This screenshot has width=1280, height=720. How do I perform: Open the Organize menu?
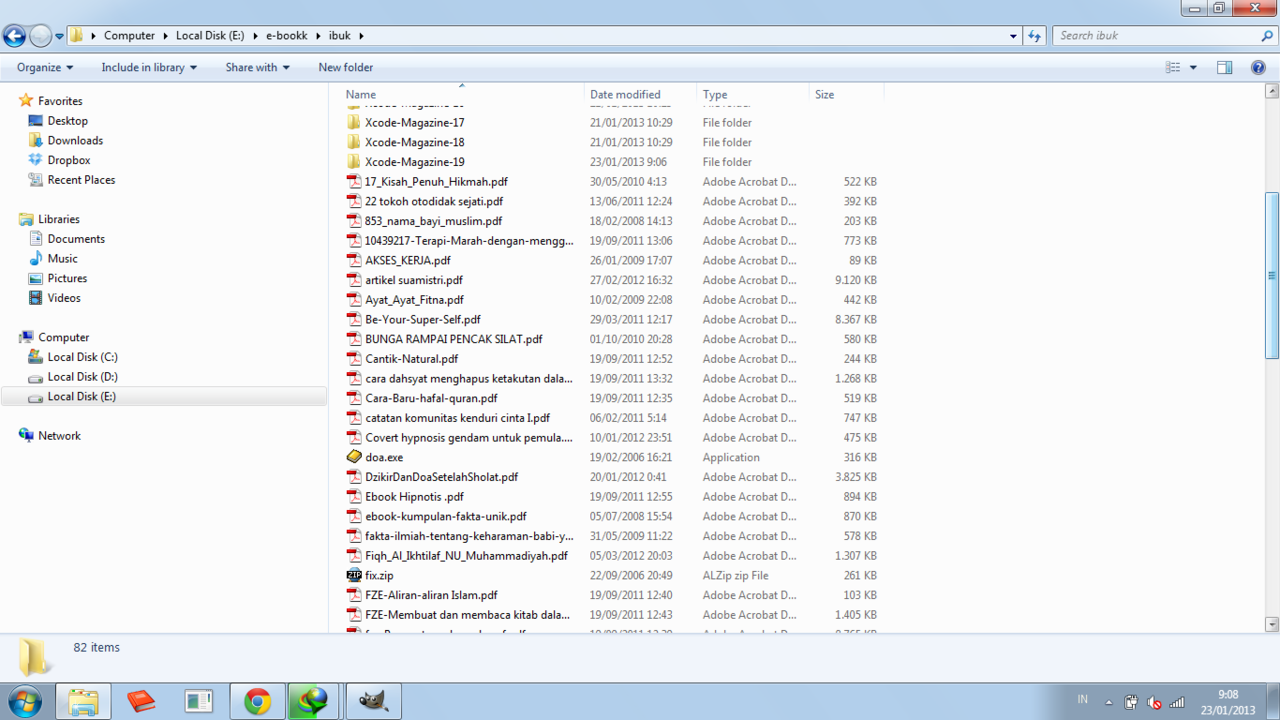point(45,67)
